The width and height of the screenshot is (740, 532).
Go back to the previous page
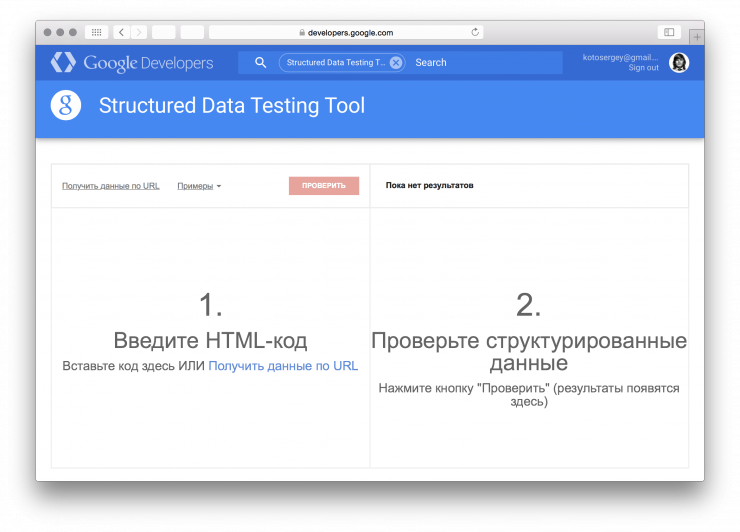[120, 32]
